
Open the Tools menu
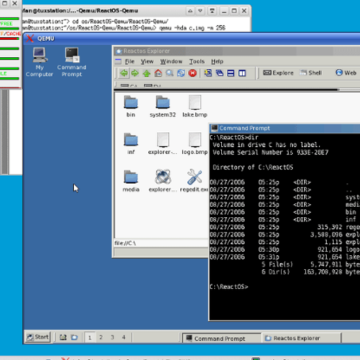197,61
